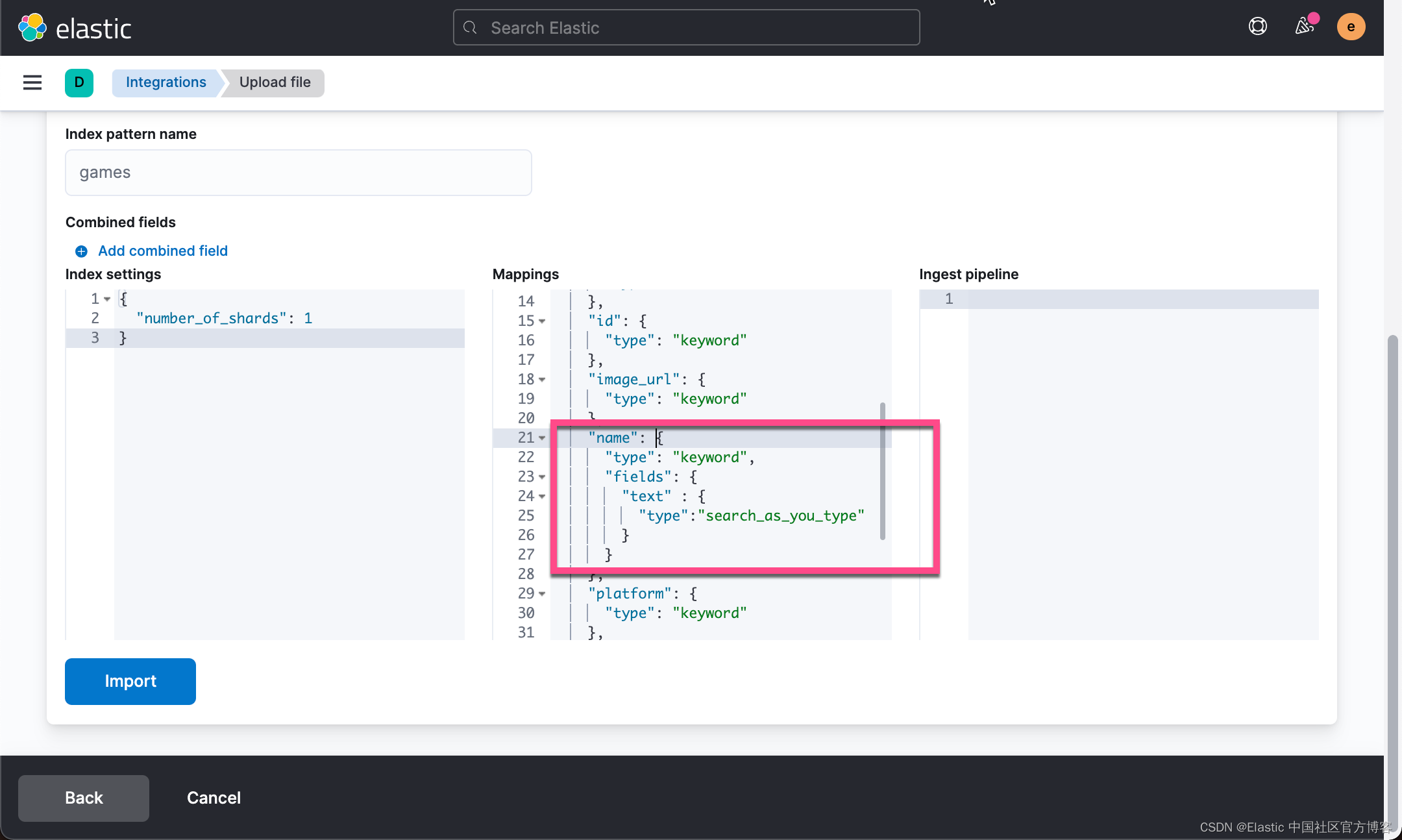The width and height of the screenshot is (1402, 840).
Task: Go to Integrations breadcrumb
Action: click(166, 82)
